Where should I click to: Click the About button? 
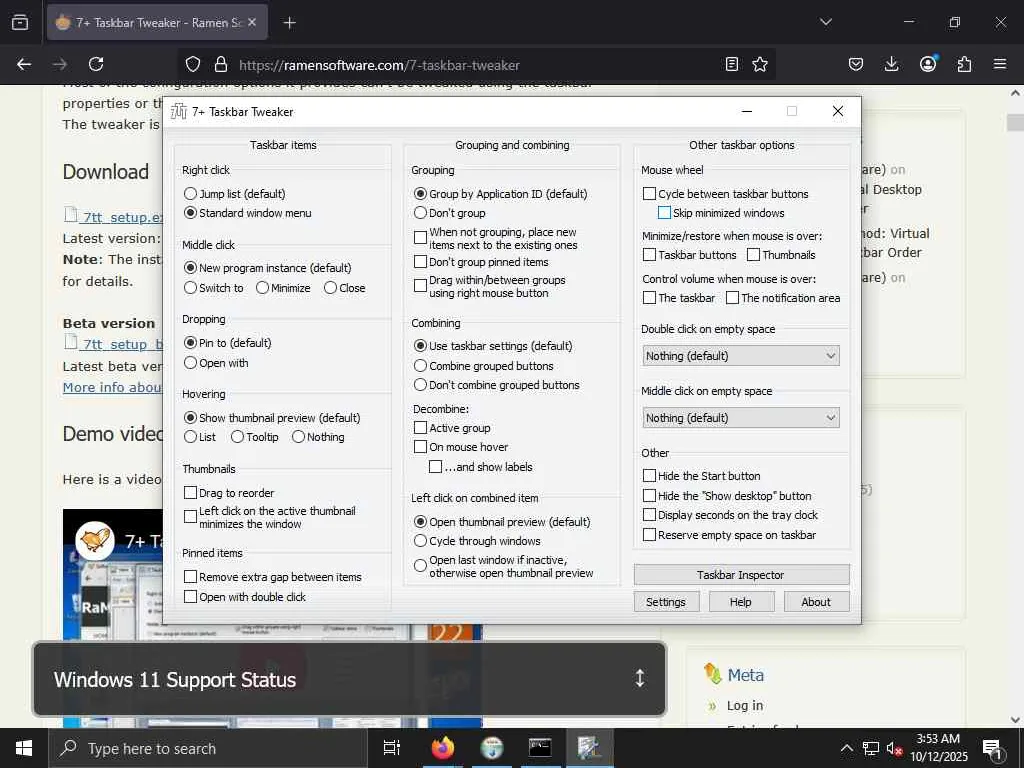click(x=816, y=601)
